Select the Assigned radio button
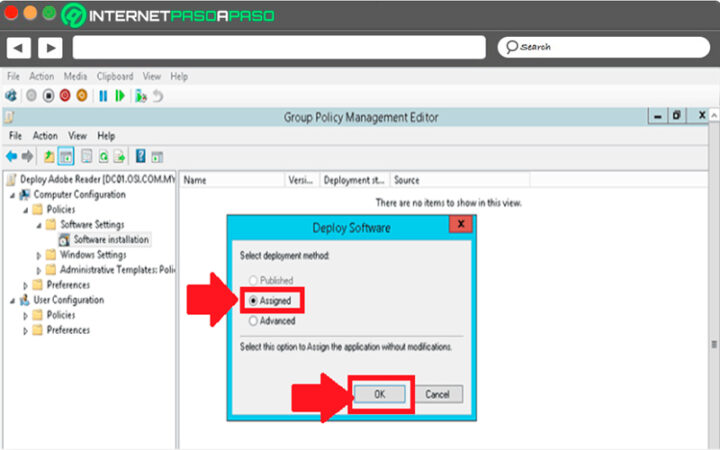This screenshot has height=450, width=720. pos(254,300)
